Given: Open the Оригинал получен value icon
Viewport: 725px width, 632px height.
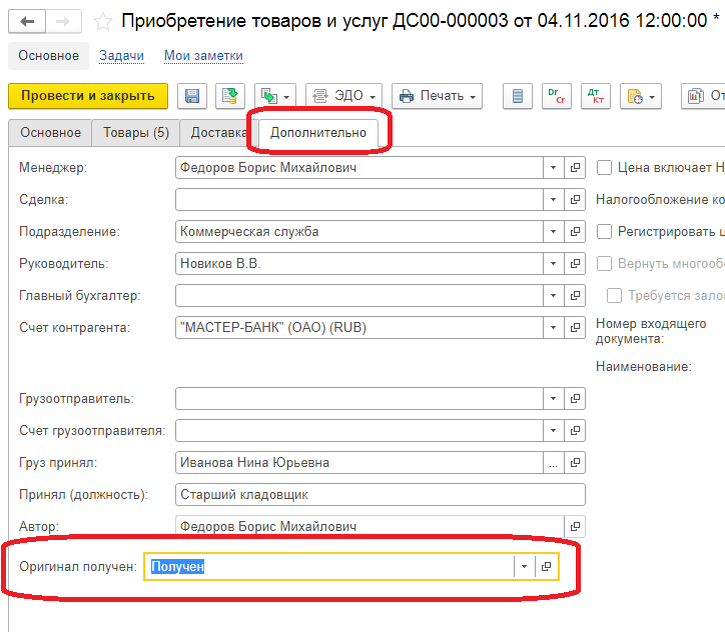Looking at the screenshot, I should tap(547, 566).
